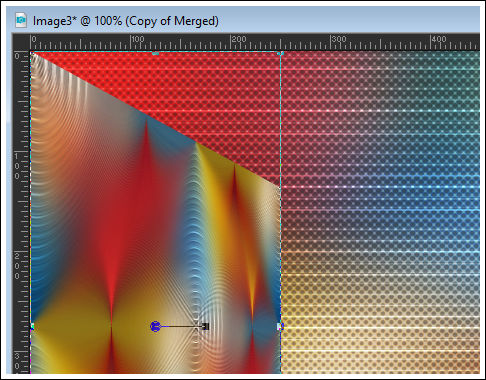
Task: Click the 200 mark on vertical ruler
Action: click(17, 266)
